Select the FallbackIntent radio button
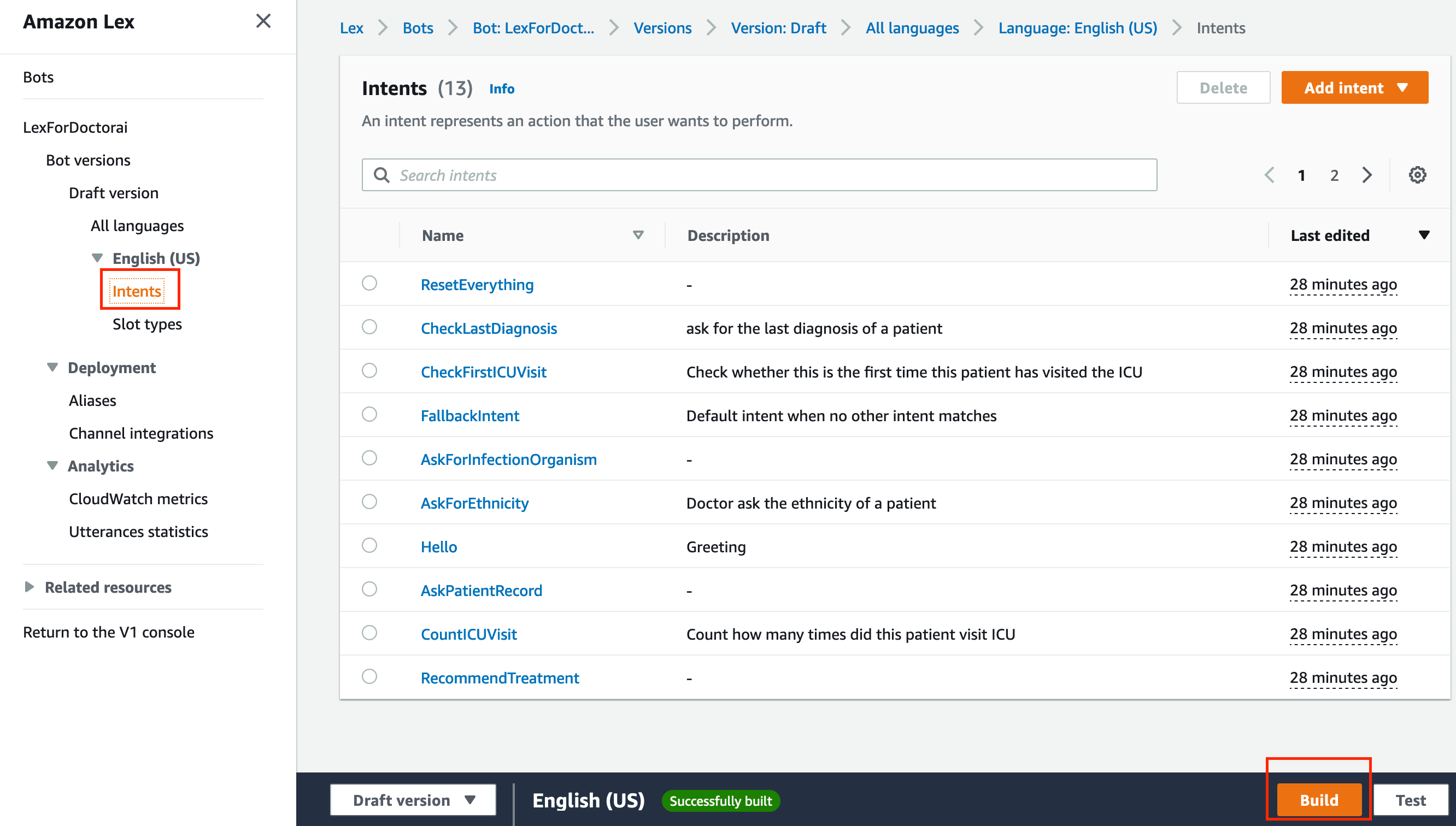This screenshot has height=826, width=1456. pos(369,414)
